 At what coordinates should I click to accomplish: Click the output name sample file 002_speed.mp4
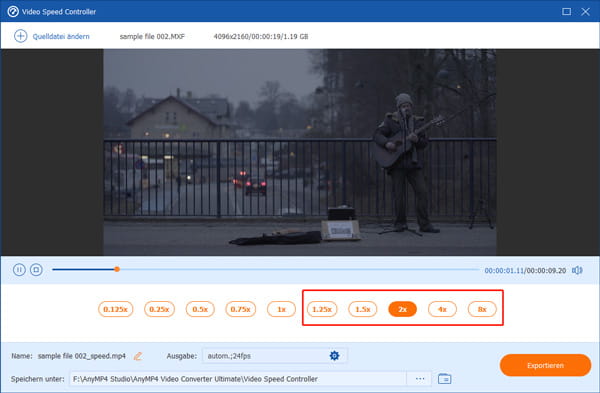(x=82, y=356)
